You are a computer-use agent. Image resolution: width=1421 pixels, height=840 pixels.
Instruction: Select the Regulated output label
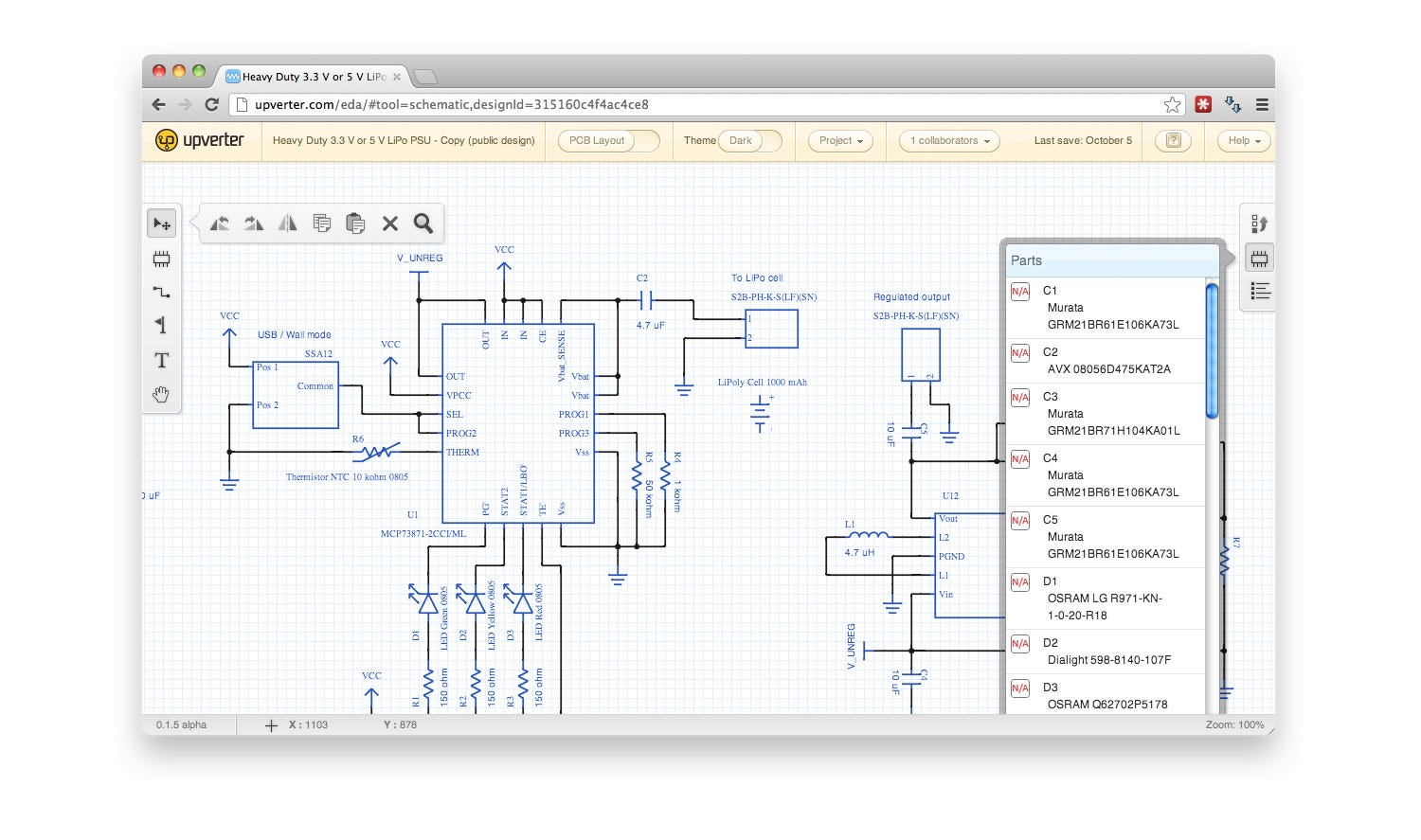(911, 297)
